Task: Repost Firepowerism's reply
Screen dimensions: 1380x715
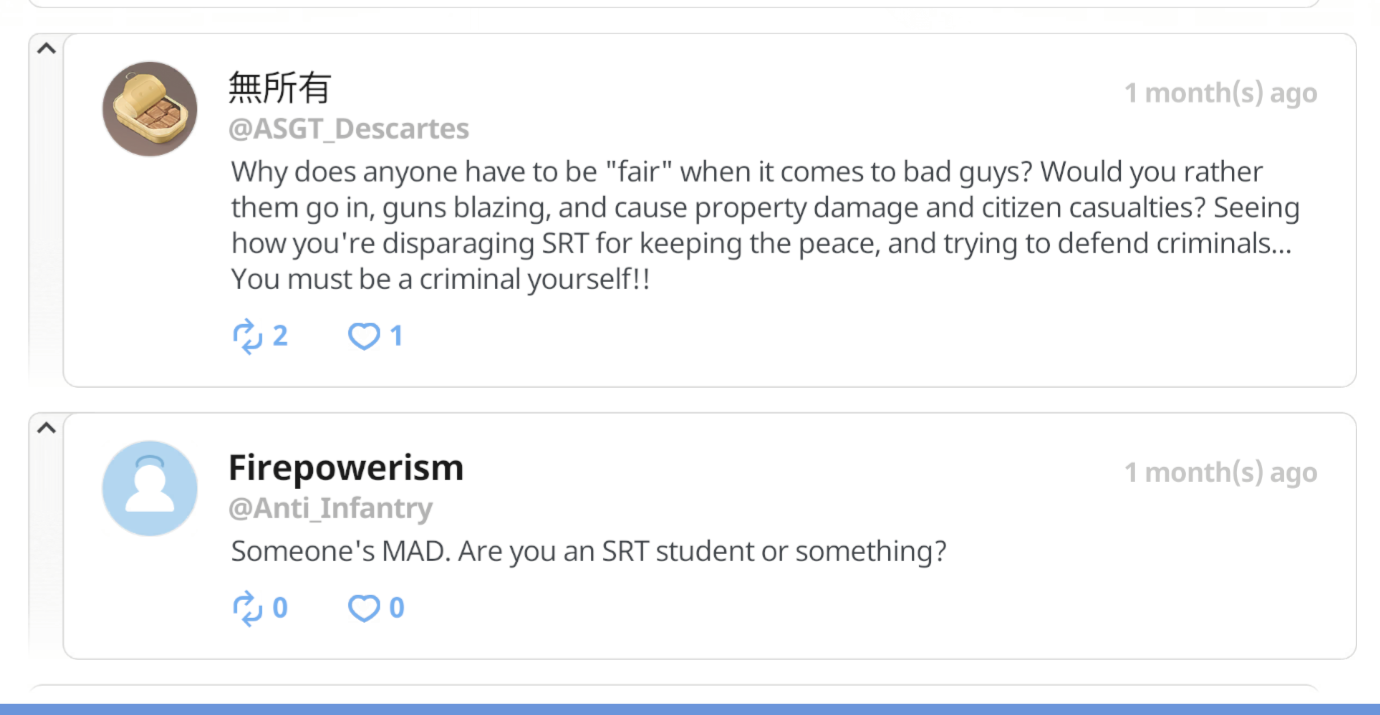Action: (x=247, y=608)
